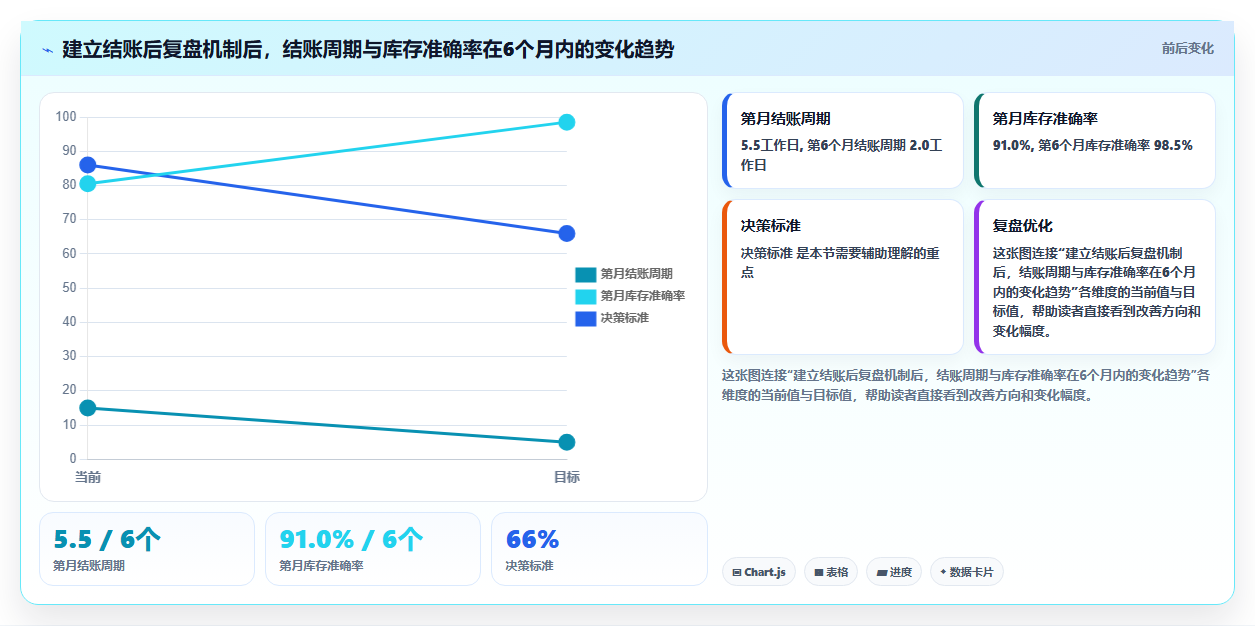
Task: Click the 100 y-axis tick label
Action: 66,117
